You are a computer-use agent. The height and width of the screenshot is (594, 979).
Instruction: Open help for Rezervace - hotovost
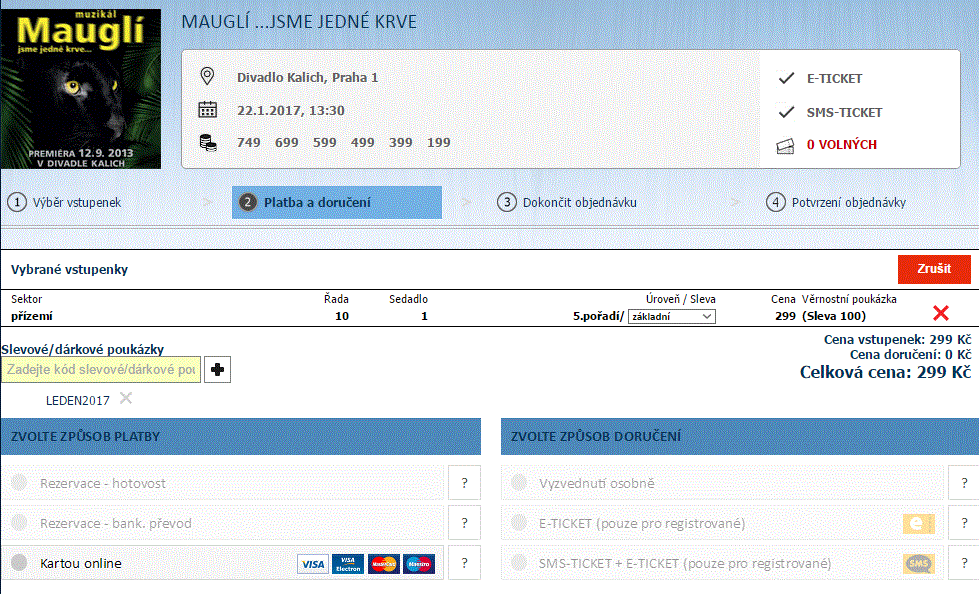465,483
